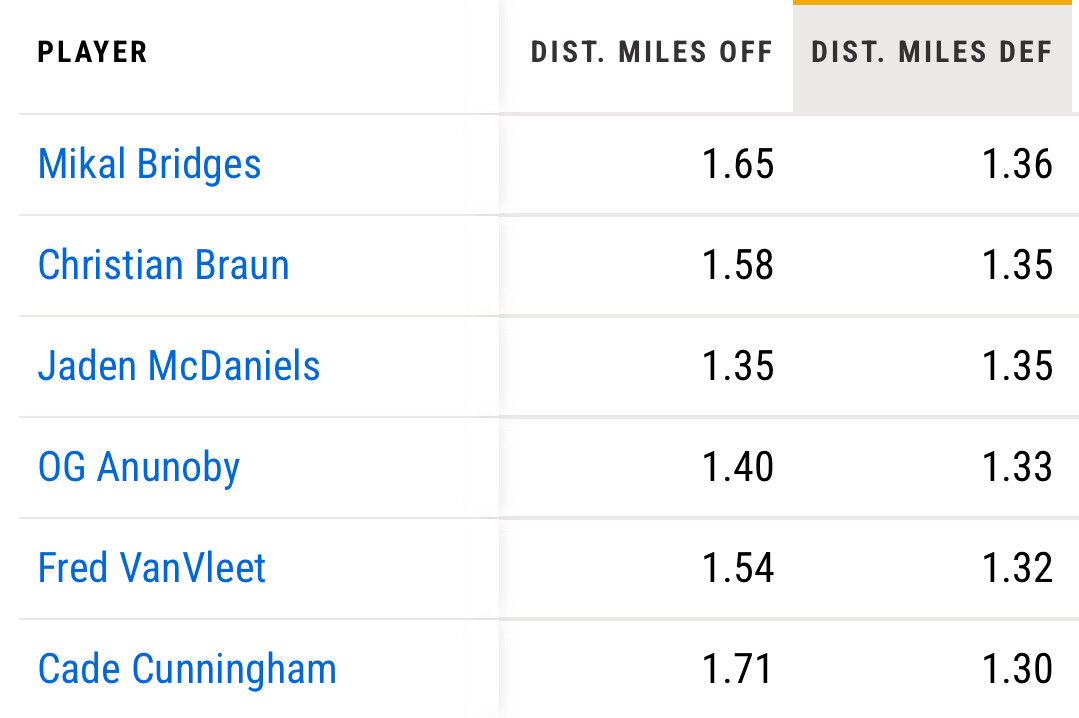Click Christian Braun's 1.58 offensive miles cell
Image resolution: width=1079 pixels, height=718 pixels.
(x=738, y=265)
